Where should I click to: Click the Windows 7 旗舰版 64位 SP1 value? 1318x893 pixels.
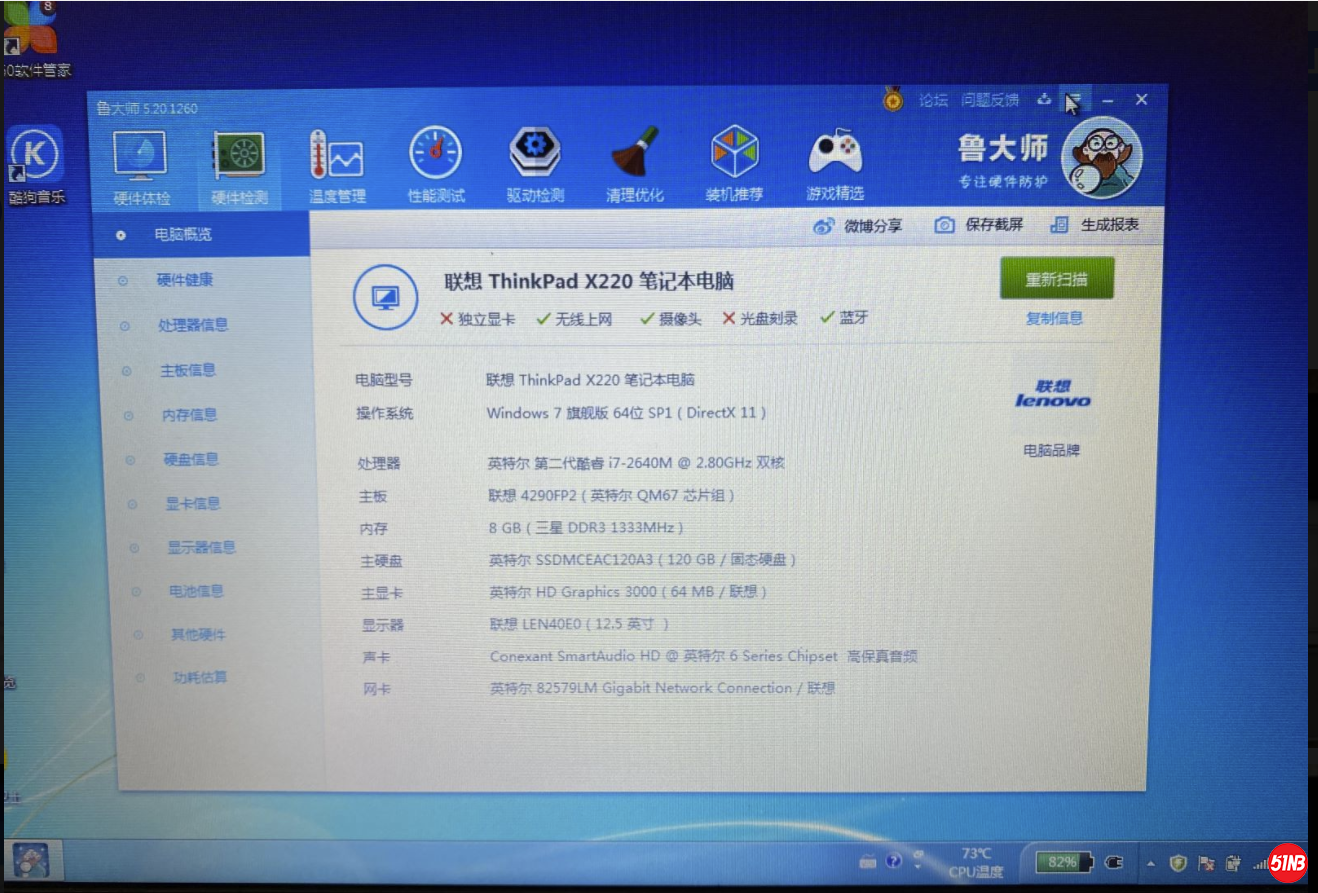pyautogui.click(x=627, y=412)
